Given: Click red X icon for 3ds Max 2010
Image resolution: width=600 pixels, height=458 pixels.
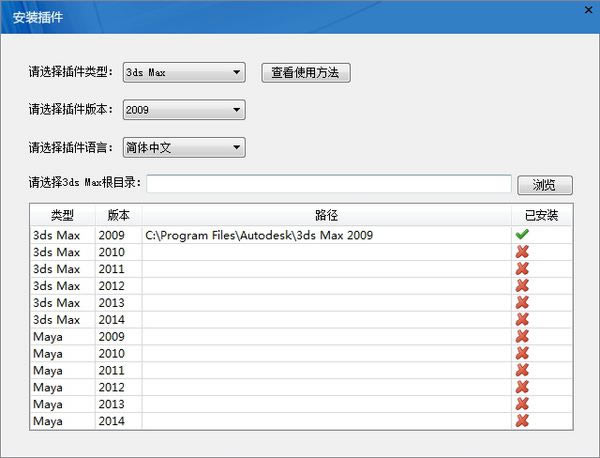Looking at the screenshot, I should [522, 252].
